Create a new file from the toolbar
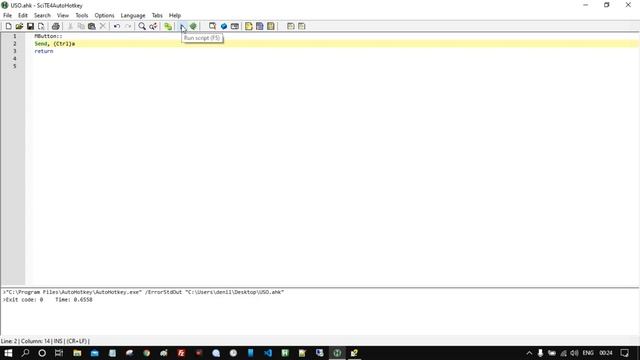This screenshot has height=360, width=640. click(8, 27)
